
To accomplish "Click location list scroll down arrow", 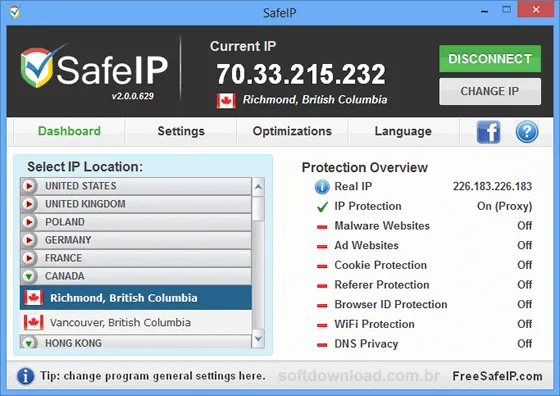I will [x=258, y=339].
